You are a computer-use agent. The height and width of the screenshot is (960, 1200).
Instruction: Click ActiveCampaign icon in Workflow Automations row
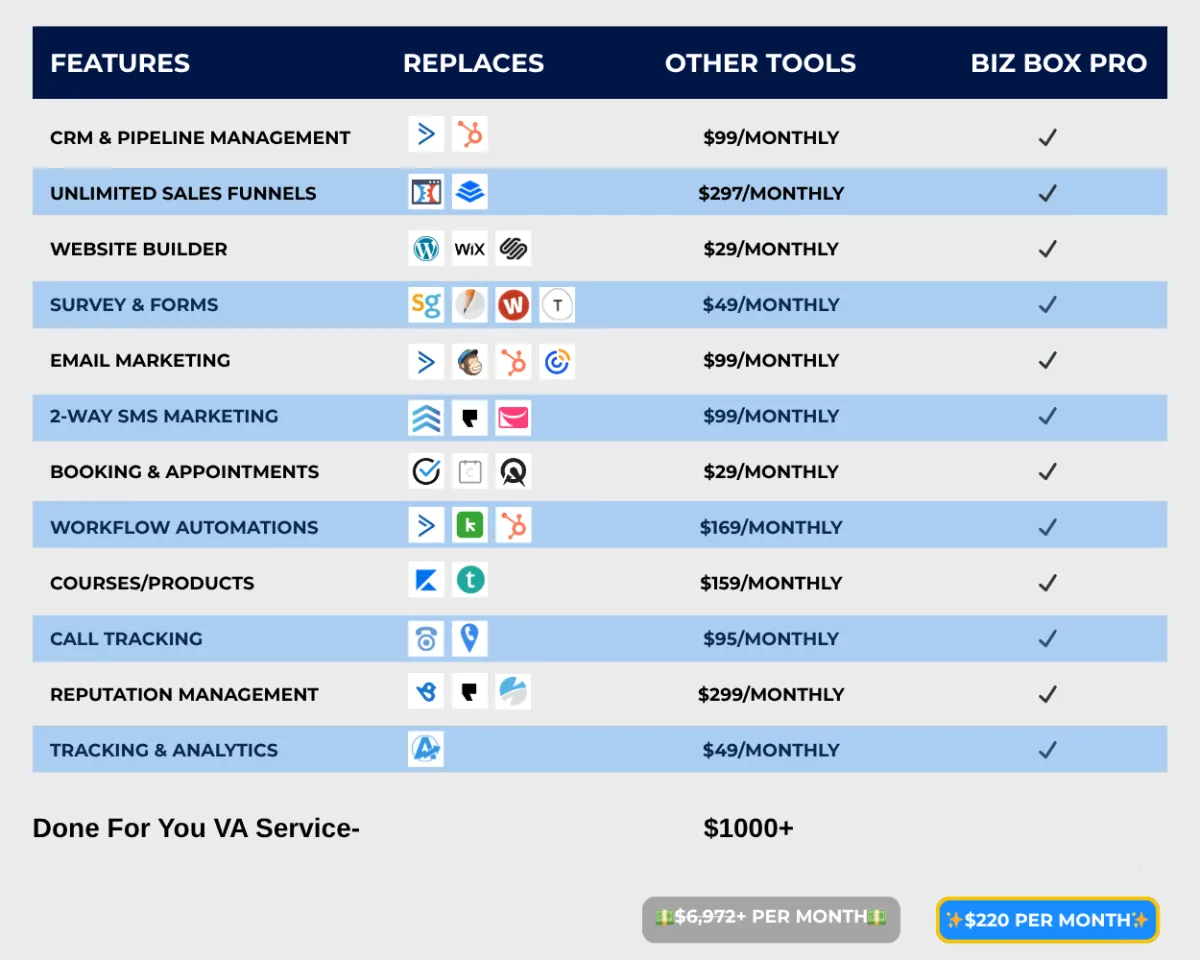426,525
